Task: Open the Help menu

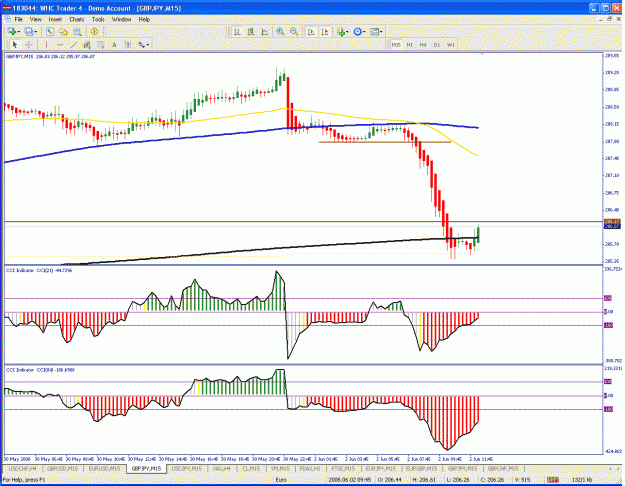Action: pos(144,19)
